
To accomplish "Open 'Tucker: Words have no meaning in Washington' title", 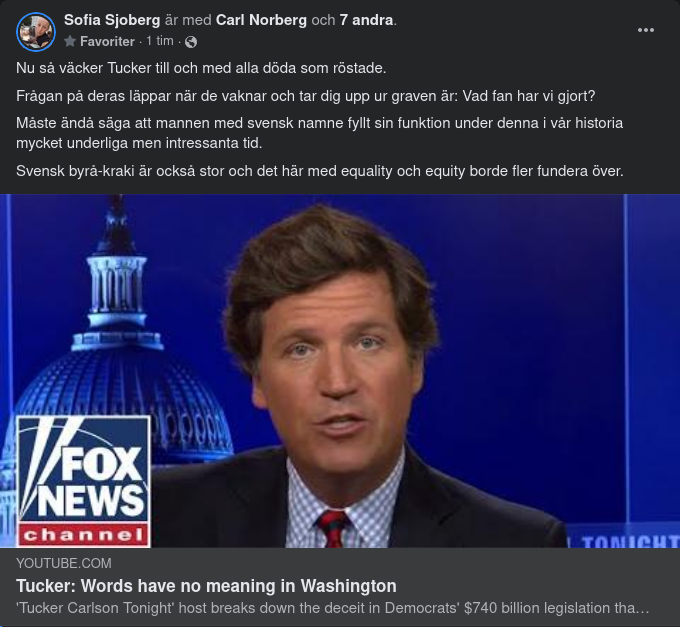I will (206, 586).
